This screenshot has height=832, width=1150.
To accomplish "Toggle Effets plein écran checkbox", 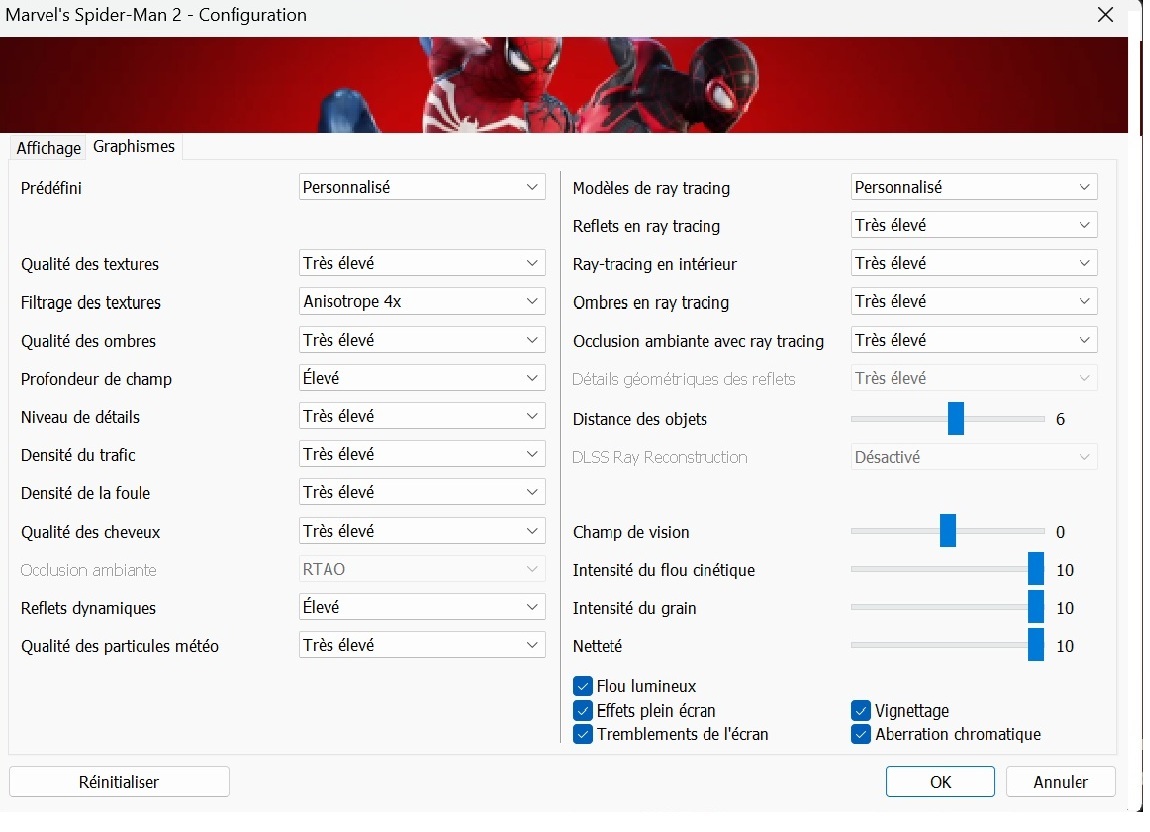I will (x=582, y=711).
